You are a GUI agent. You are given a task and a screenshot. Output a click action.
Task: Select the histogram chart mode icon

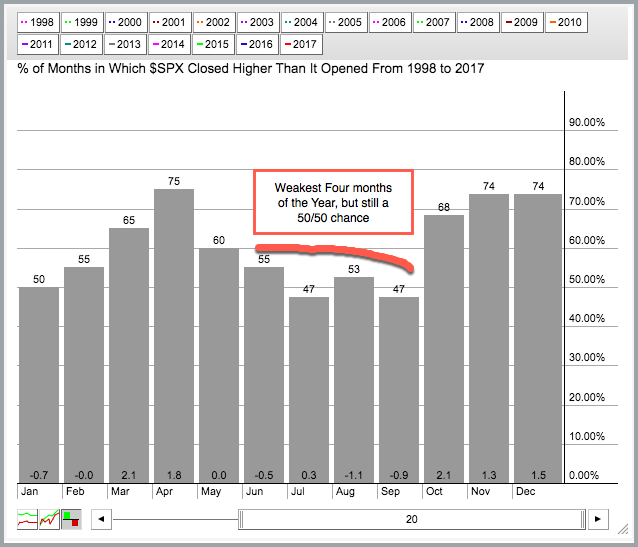70,519
